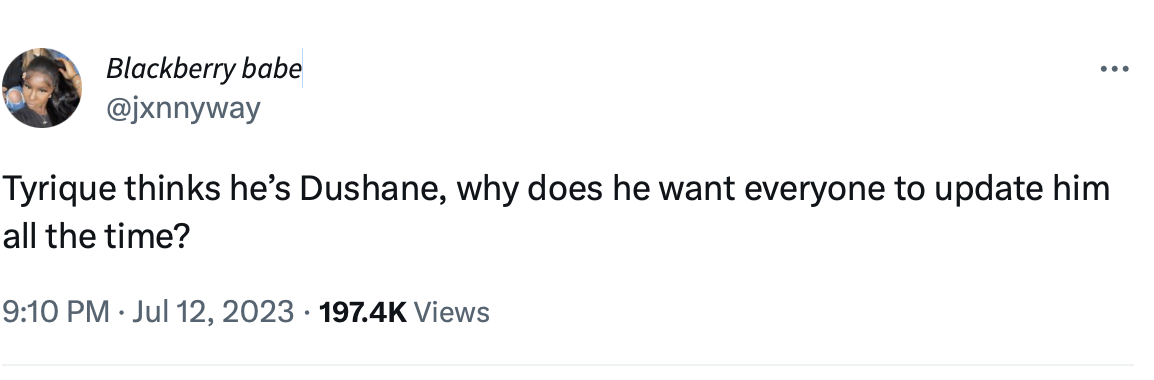
Task: Select the word Tyrique in the tweet
Action: (x=60, y=190)
